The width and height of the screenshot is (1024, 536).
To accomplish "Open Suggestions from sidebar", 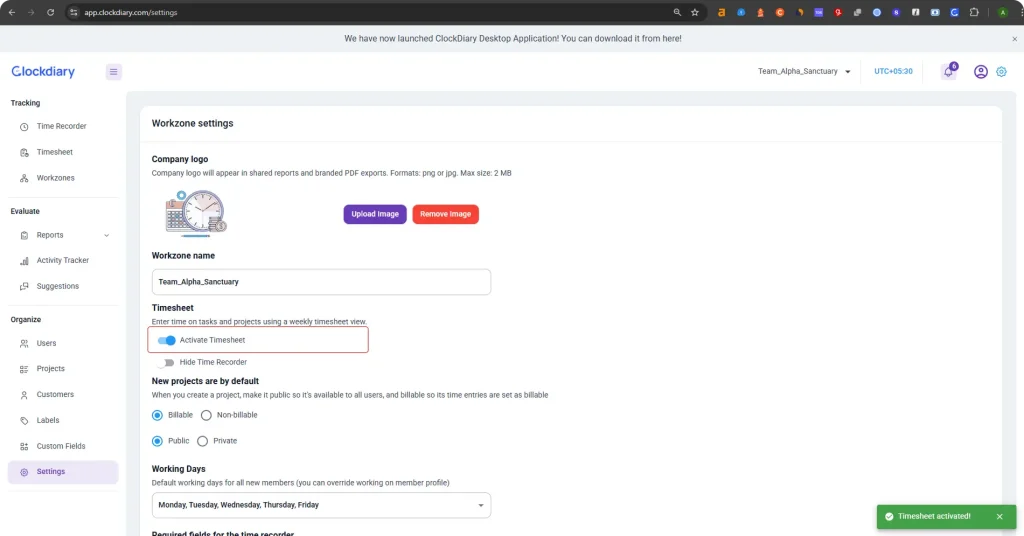I will pos(57,286).
